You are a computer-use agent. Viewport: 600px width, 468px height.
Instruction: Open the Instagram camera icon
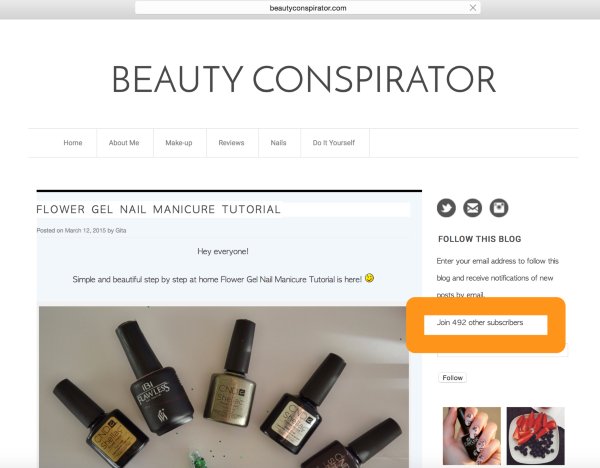499,208
